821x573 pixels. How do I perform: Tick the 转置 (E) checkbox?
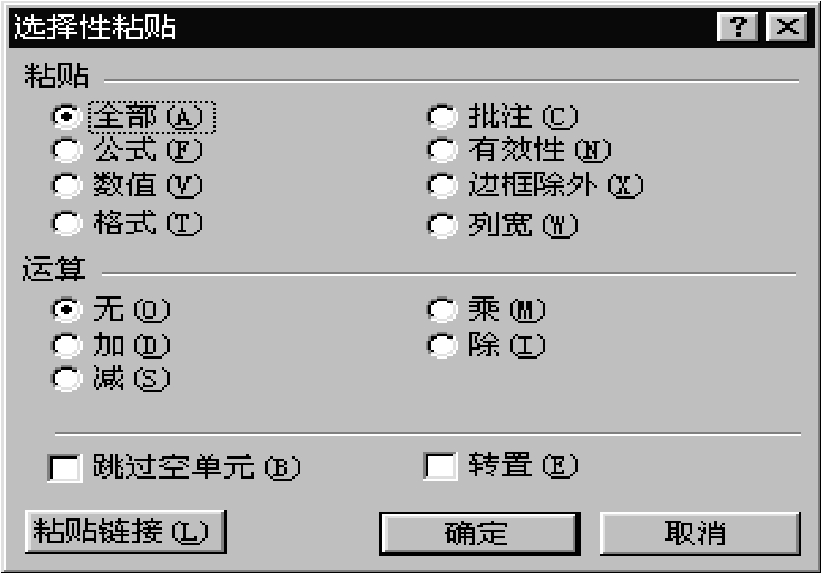coord(441,467)
